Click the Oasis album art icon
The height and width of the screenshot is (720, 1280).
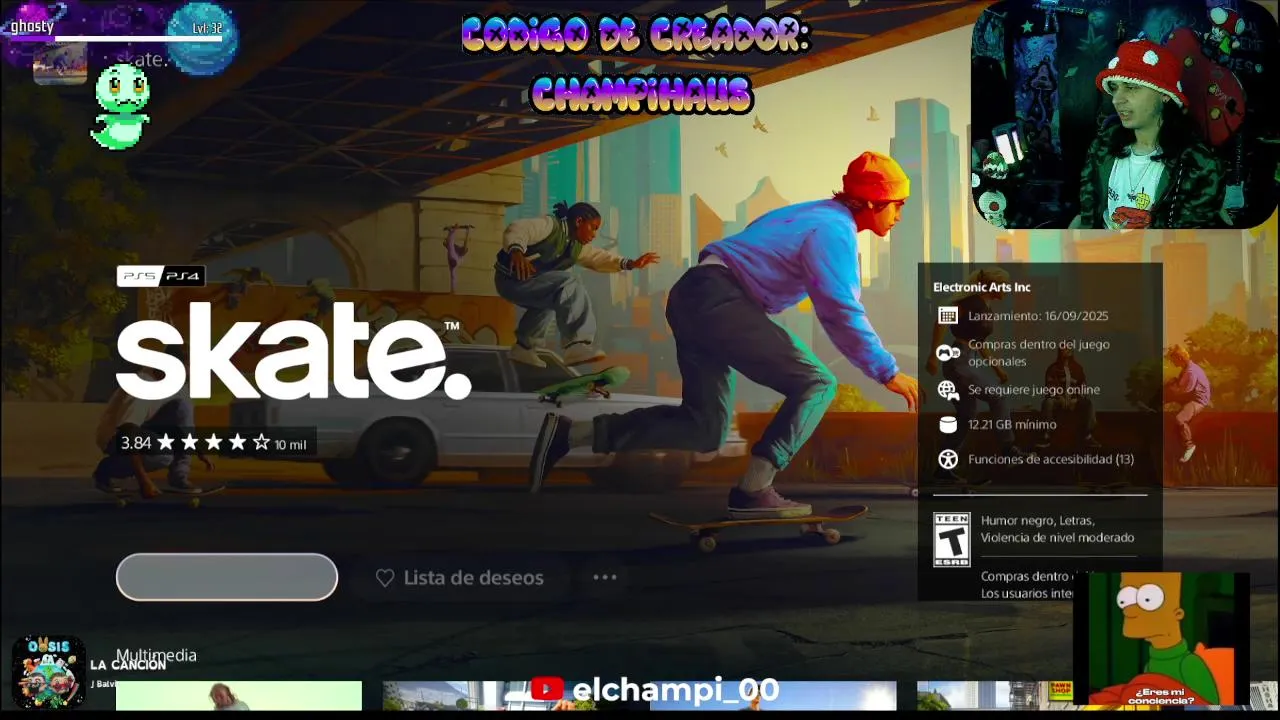coord(48,673)
